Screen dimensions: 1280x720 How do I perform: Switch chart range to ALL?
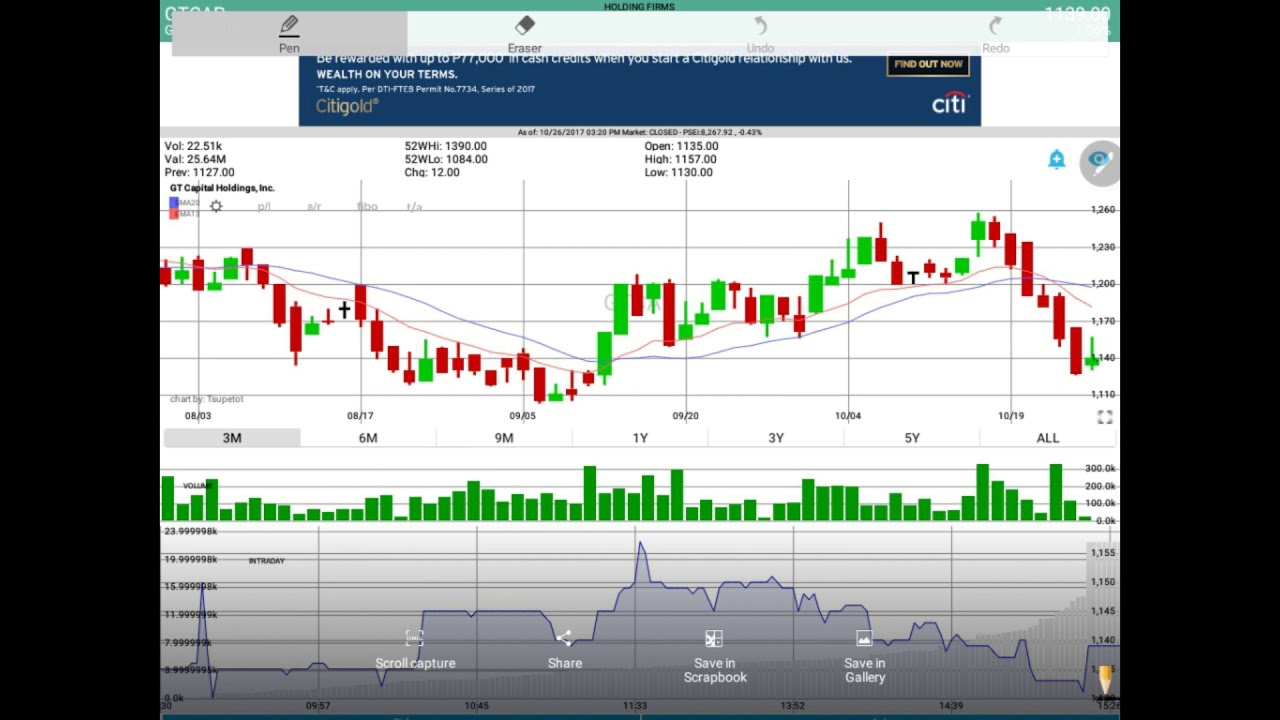click(x=1047, y=438)
